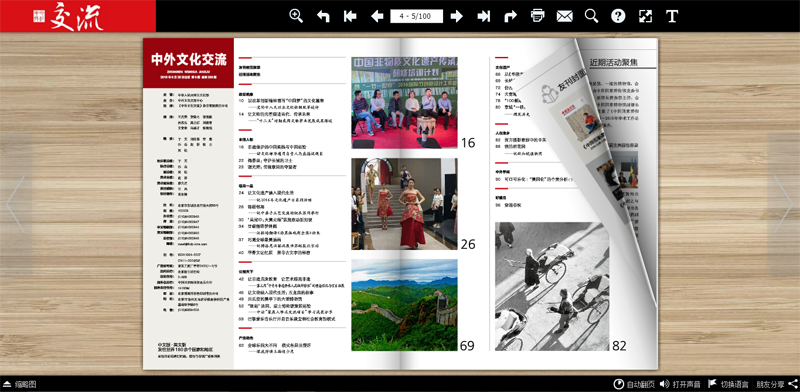This screenshot has width=800, height=392.
Task: Click the 近期活动聚焦 heading on turning page
Action: 614,63
